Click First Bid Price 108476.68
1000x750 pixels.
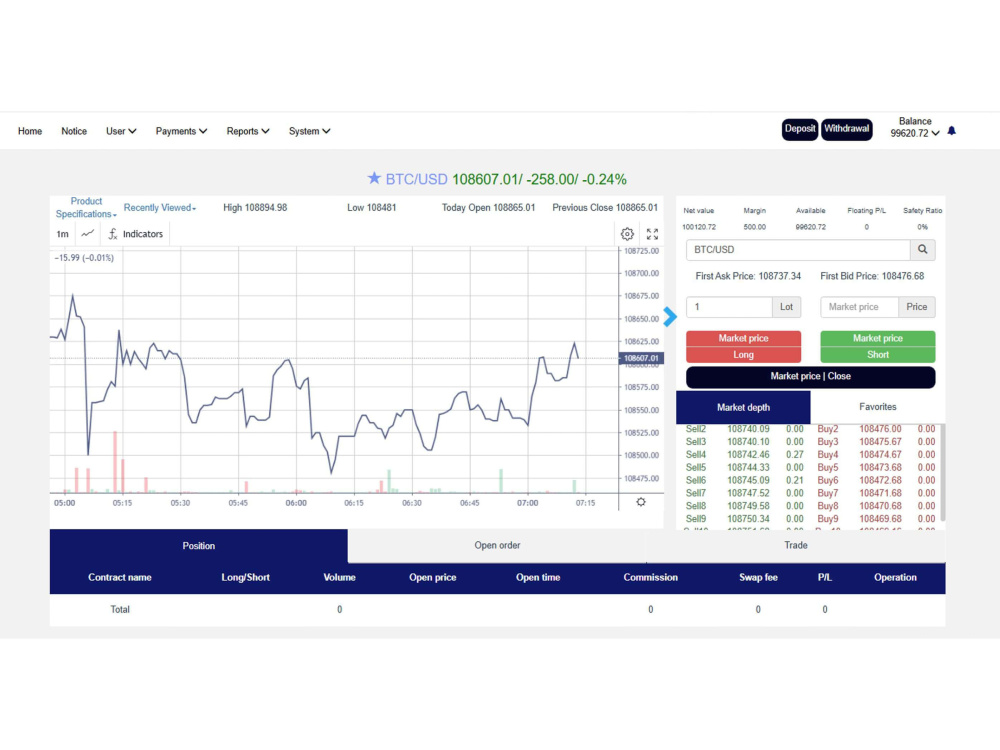pyautogui.click(x=872, y=276)
